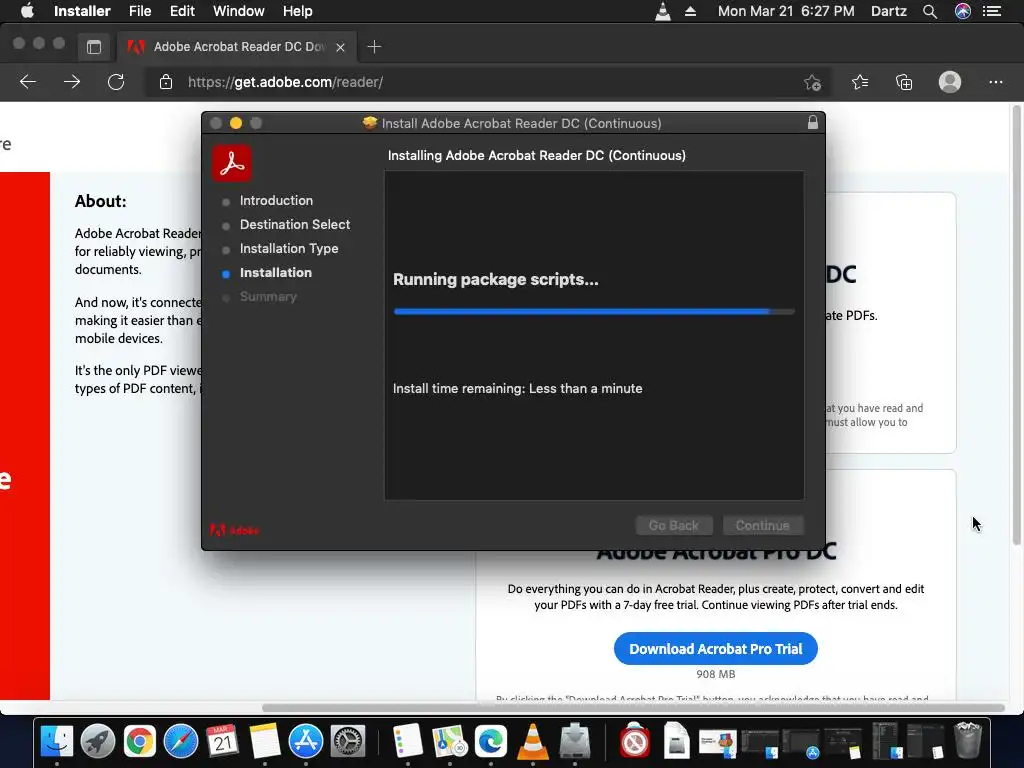Click the date and time in menu bar

tap(786, 11)
